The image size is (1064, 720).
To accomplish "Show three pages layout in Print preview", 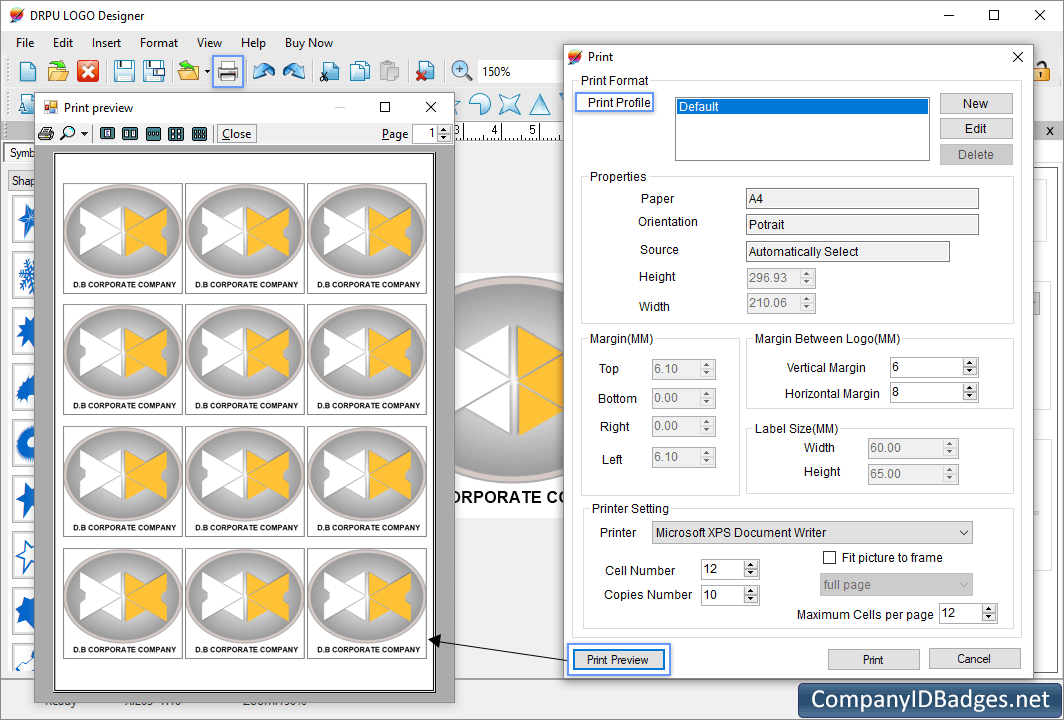I will click(x=153, y=134).
